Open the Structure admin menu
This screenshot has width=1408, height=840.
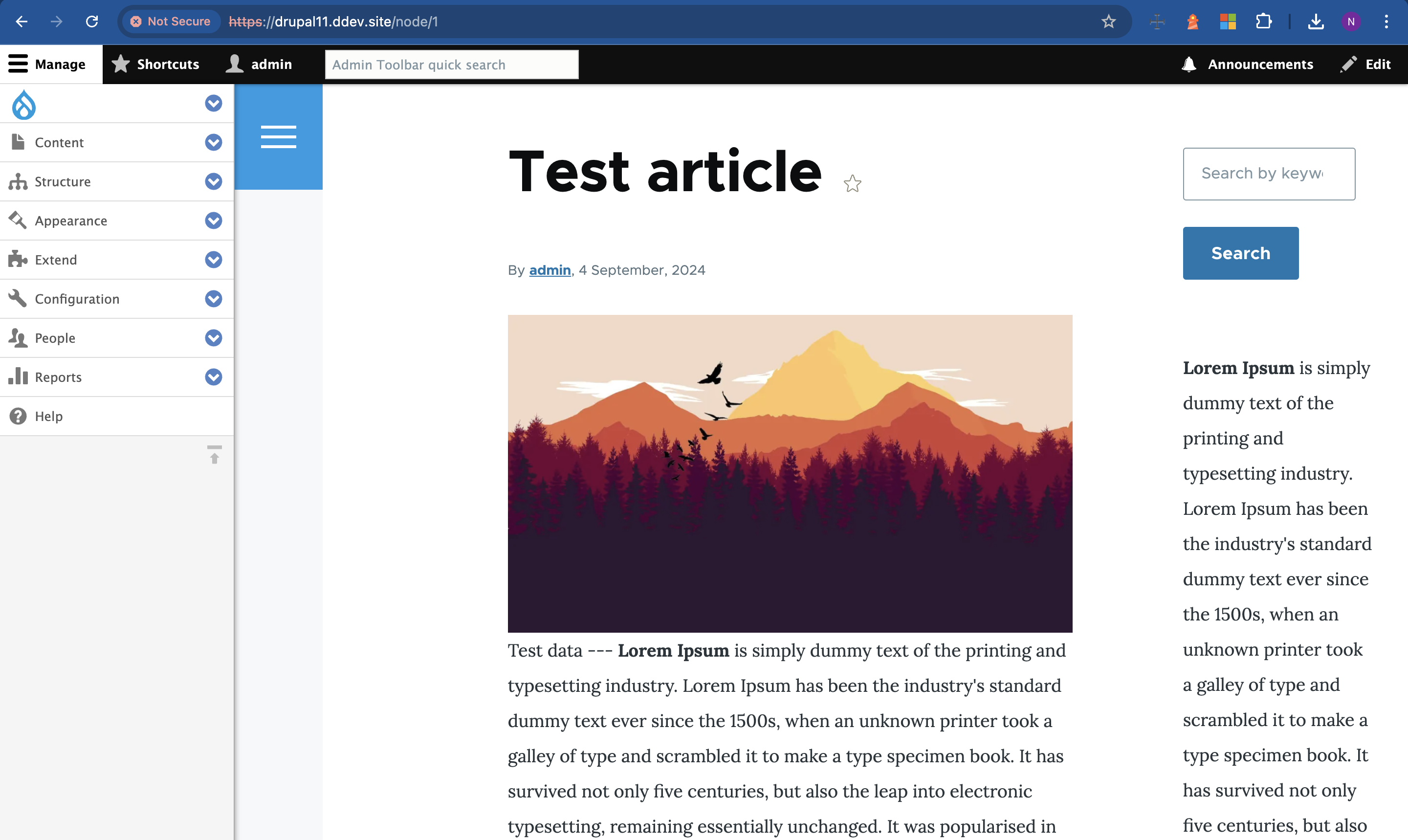tap(62, 181)
